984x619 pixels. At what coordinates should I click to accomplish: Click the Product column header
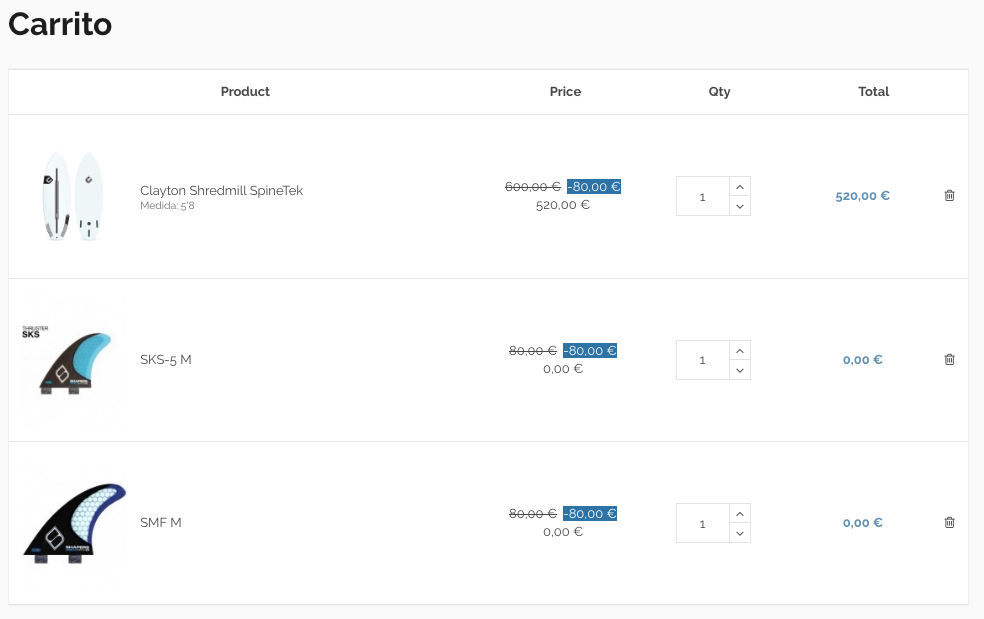pyautogui.click(x=245, y=92)
